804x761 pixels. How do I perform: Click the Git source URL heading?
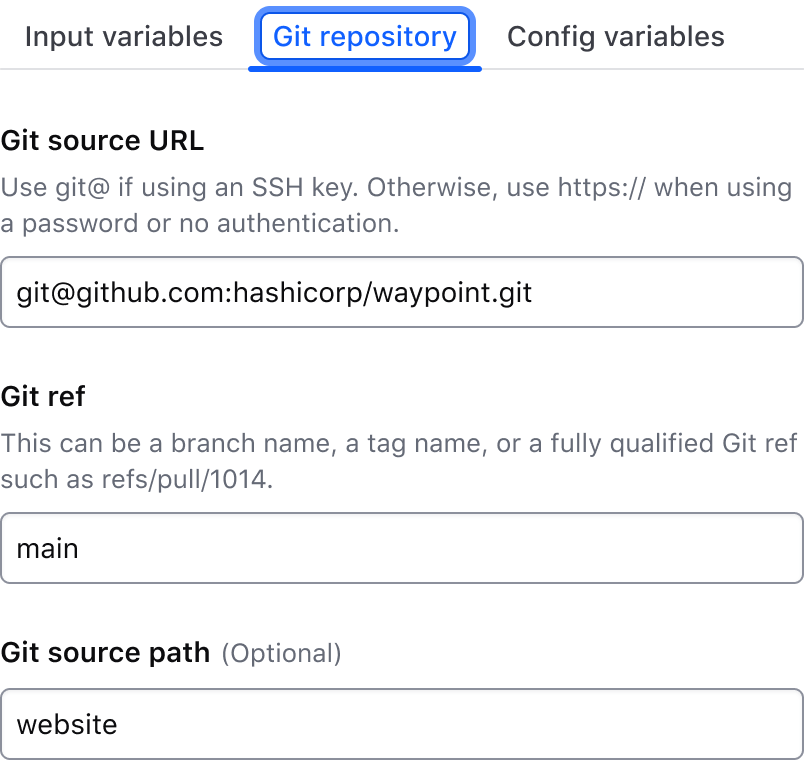(x=102, y=141)
